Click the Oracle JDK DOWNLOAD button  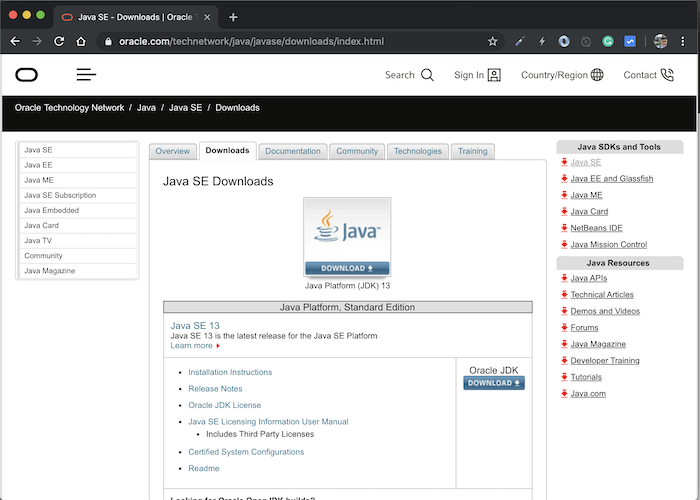tap(494, 383)
